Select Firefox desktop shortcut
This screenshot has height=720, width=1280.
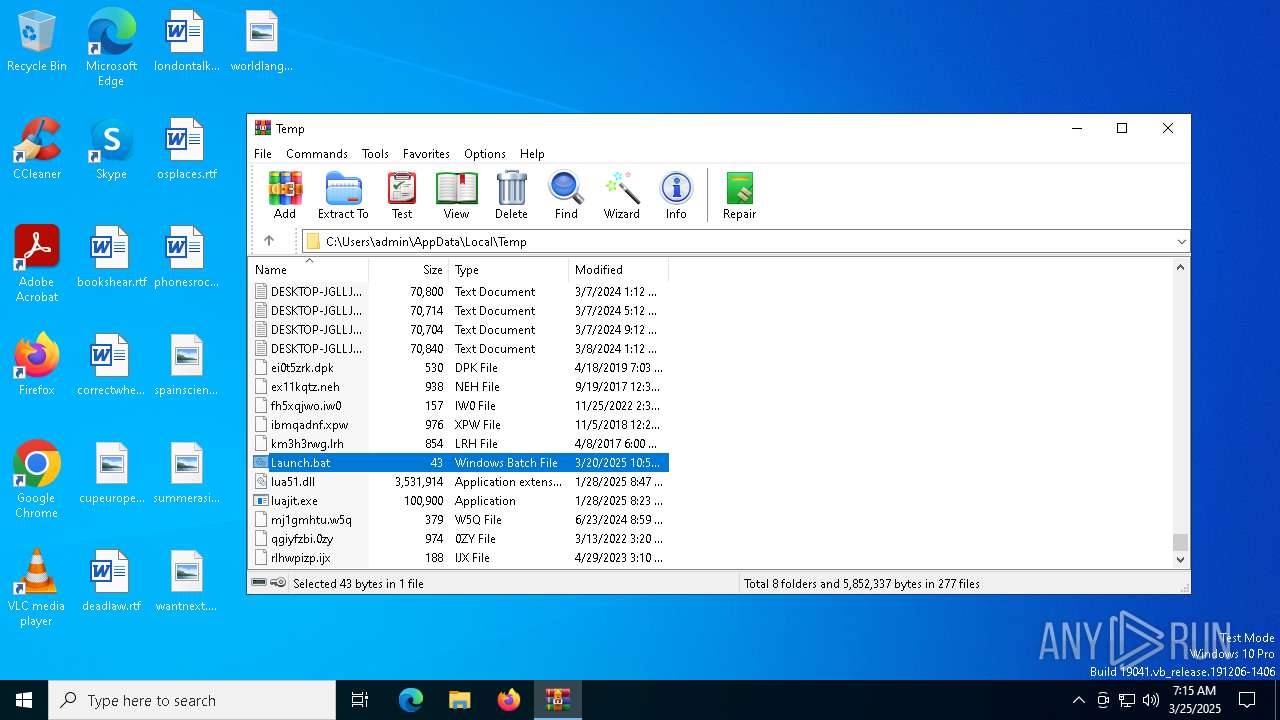pos(37,366)
